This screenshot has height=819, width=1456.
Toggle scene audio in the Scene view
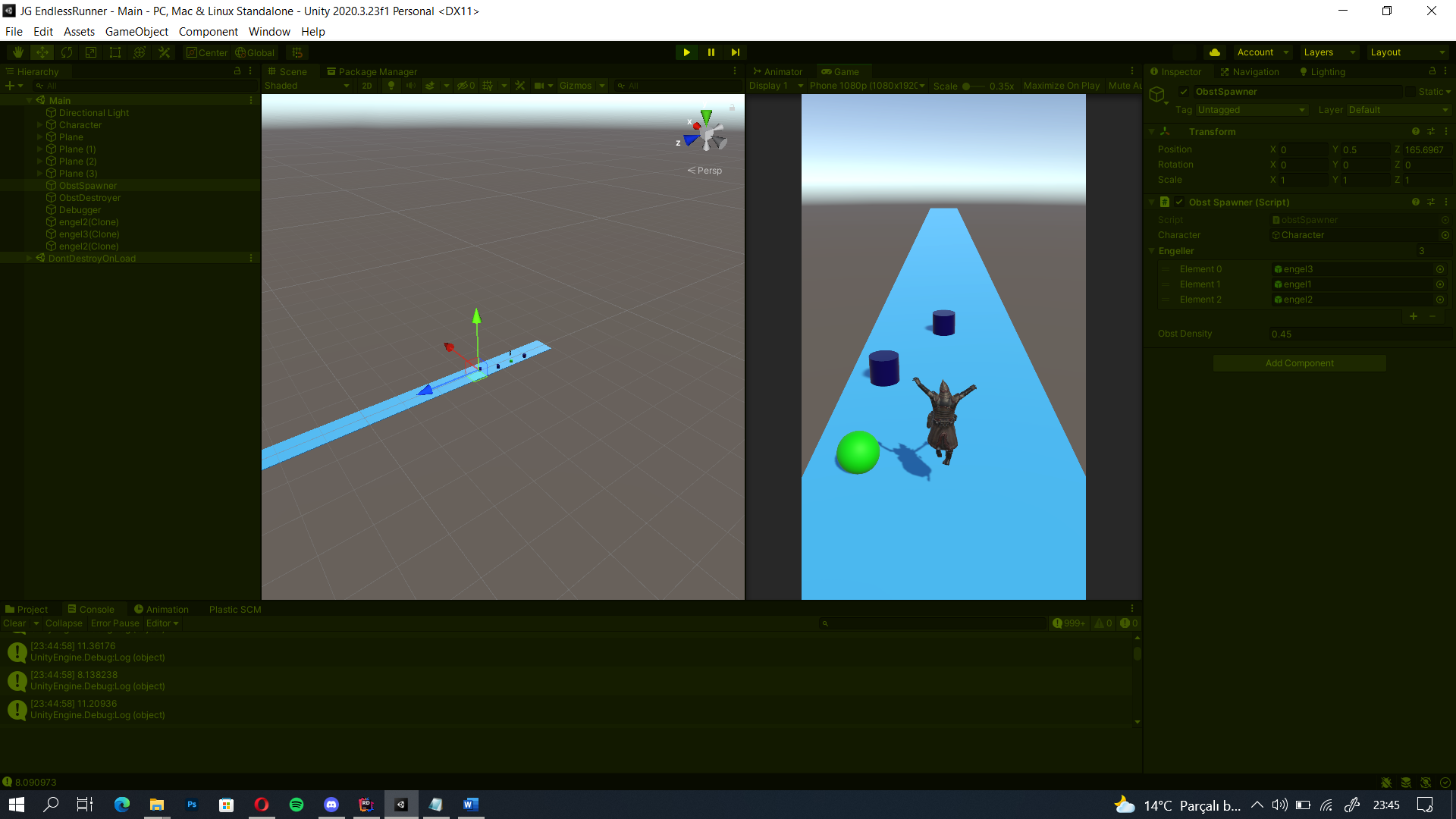[x=410, y=85]
